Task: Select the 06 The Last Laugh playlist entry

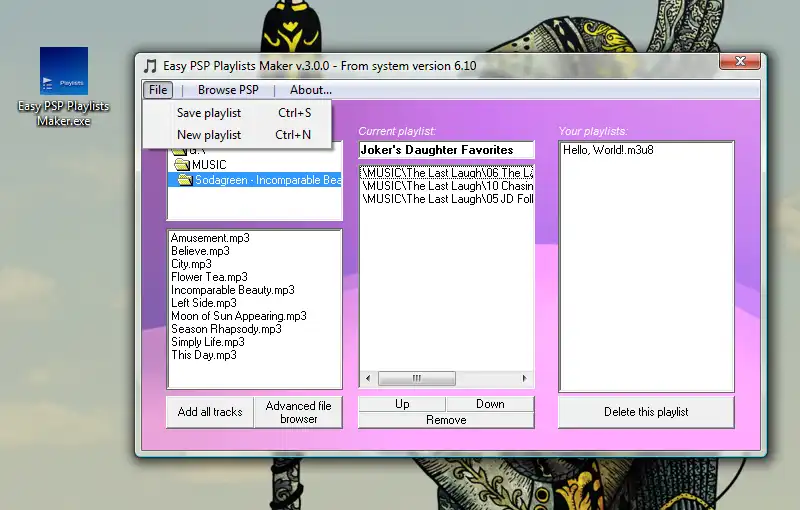Action: click(x=447, y=173)
